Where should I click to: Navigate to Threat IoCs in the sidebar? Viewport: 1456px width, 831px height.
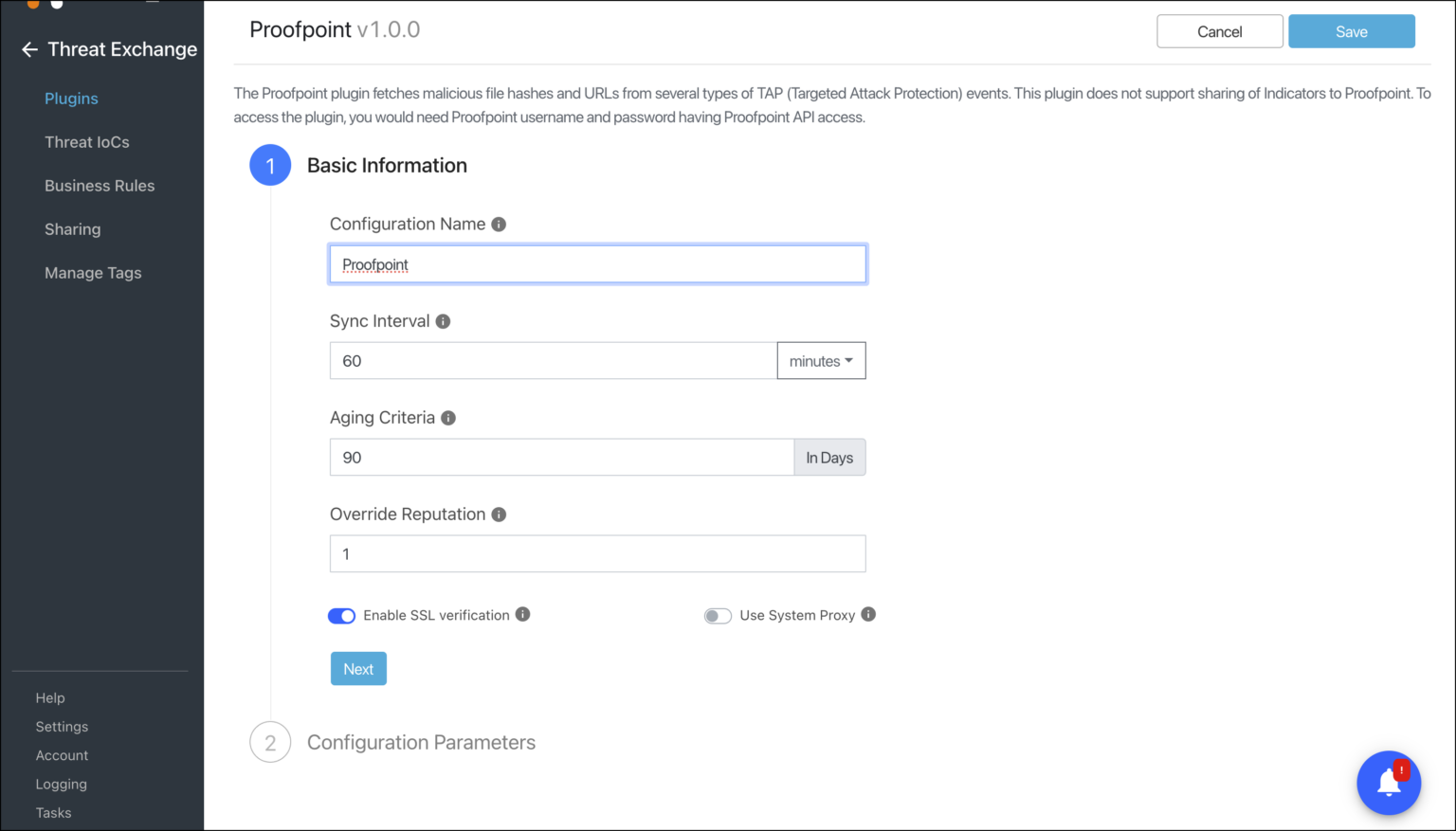[87, 141]
